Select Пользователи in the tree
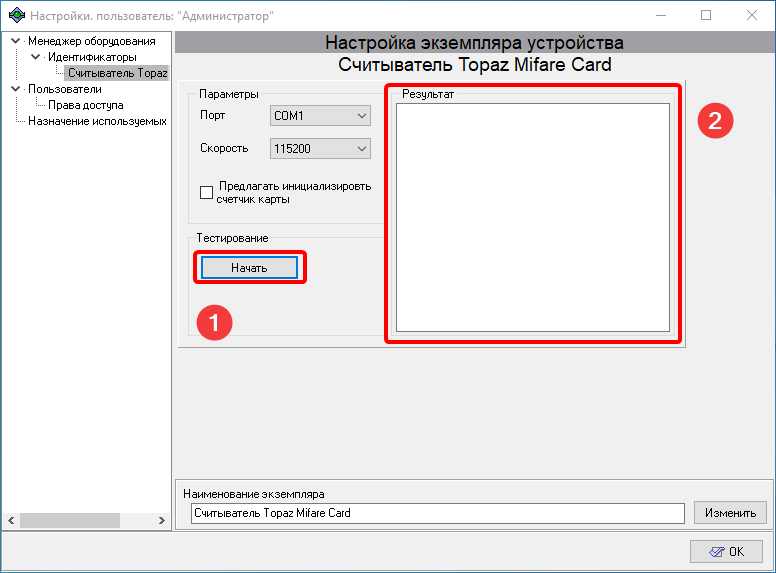Screen dimensions: 776x573 pyautogui.click(x=65, y=89)
